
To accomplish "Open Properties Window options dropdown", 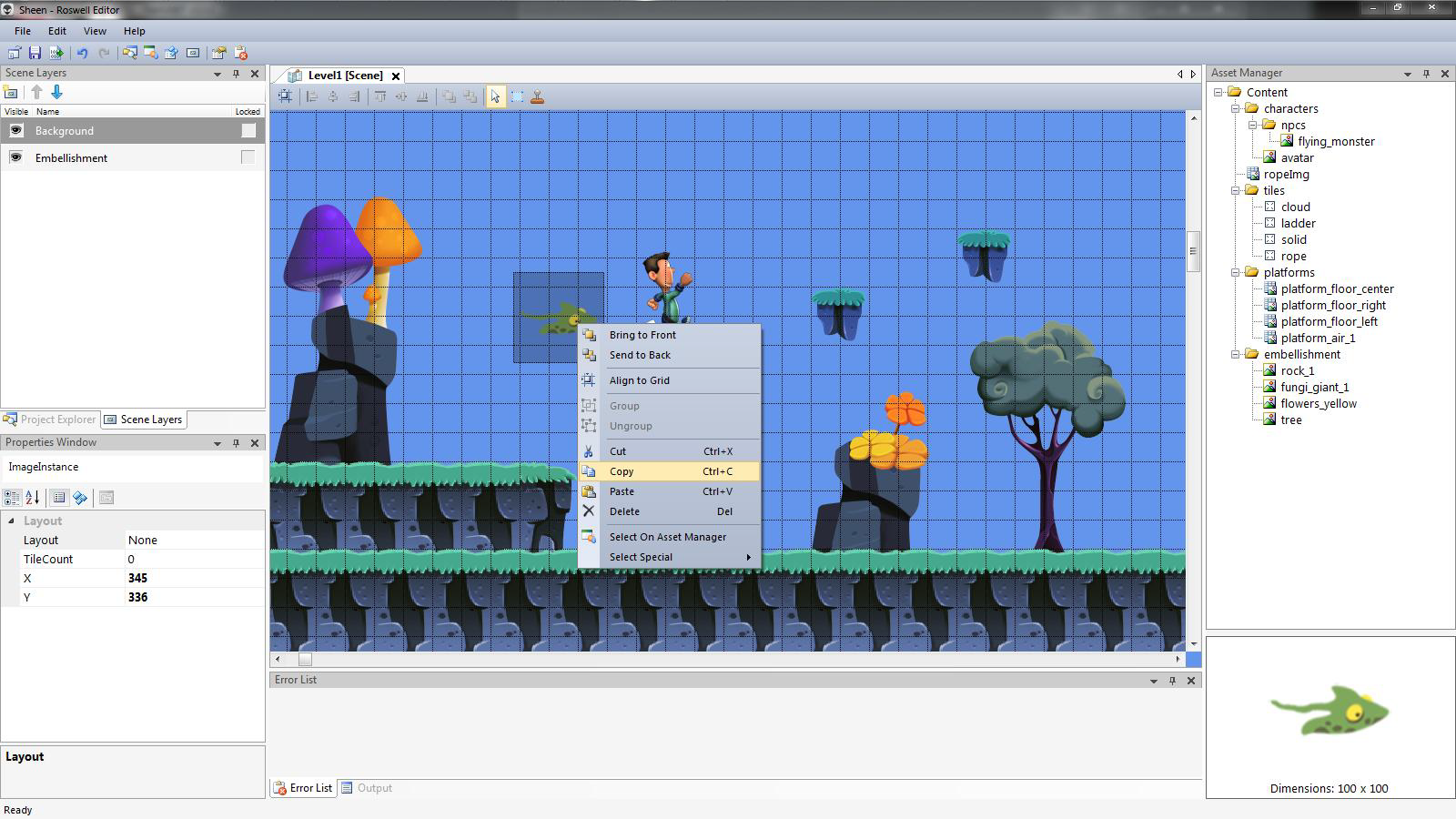I will 217,443.
